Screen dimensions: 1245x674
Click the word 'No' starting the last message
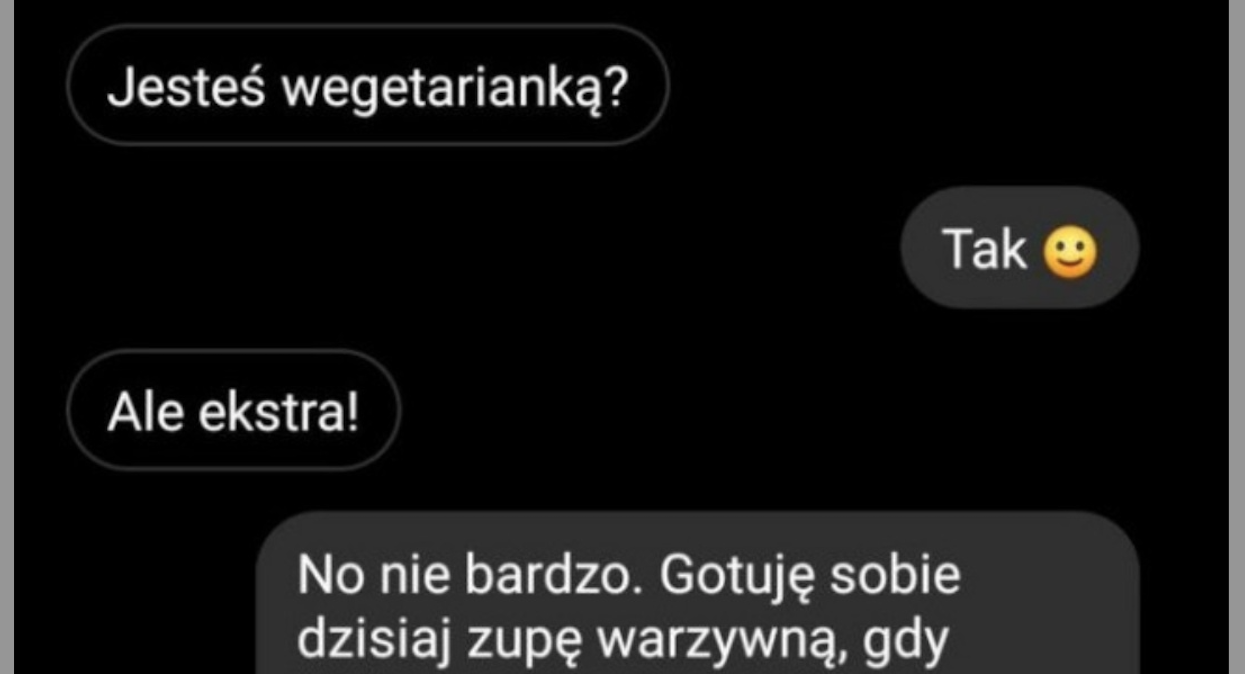pos(327,578)
